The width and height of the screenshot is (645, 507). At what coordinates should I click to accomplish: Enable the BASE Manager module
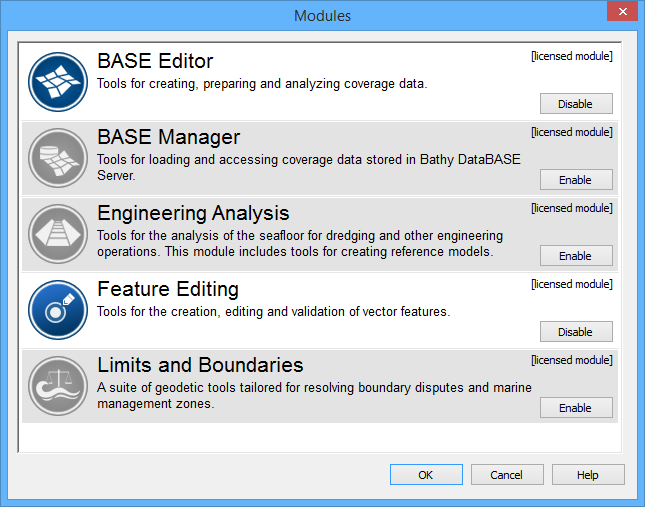point(575,180)
